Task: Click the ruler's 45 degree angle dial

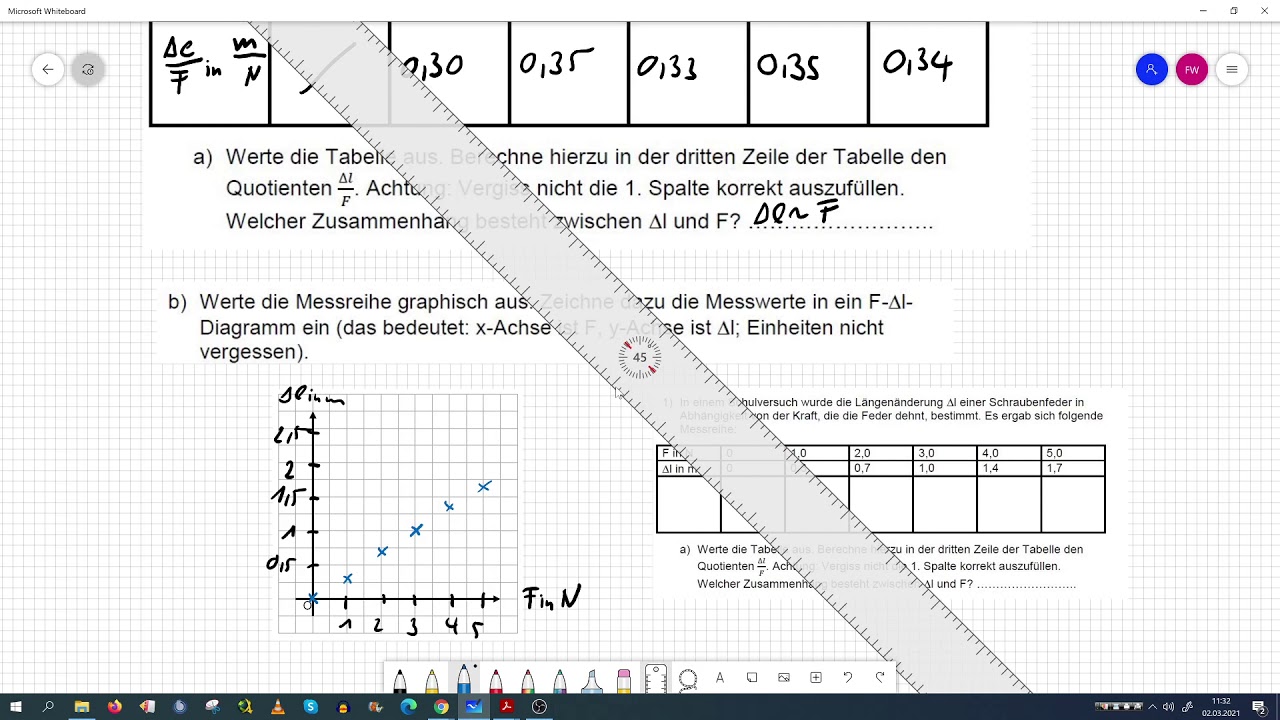Action: (x=640, y=357)
